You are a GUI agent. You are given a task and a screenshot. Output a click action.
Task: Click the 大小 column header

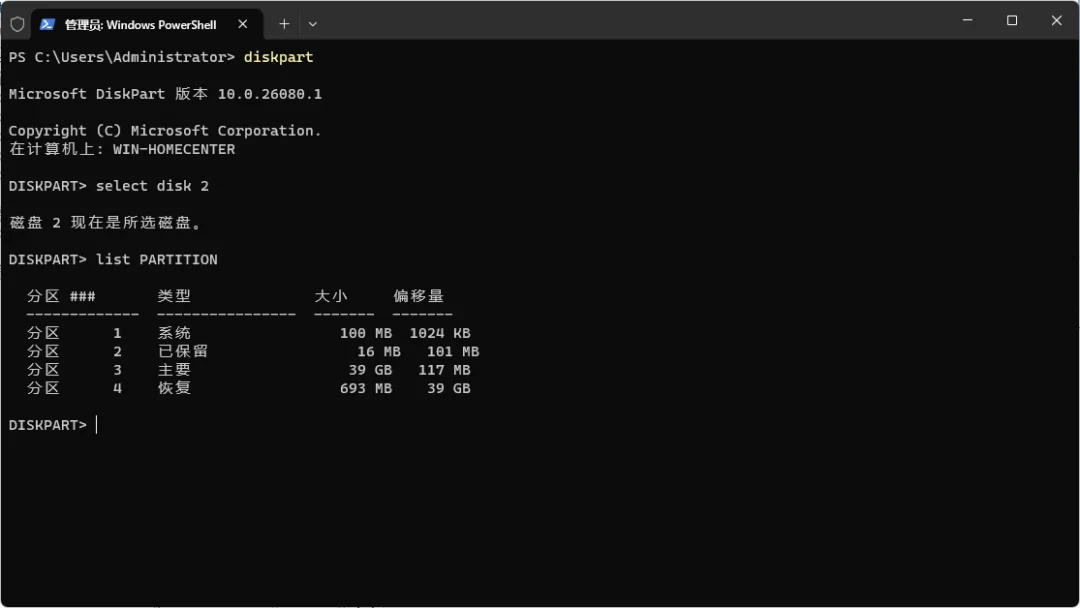click(331, 296)
